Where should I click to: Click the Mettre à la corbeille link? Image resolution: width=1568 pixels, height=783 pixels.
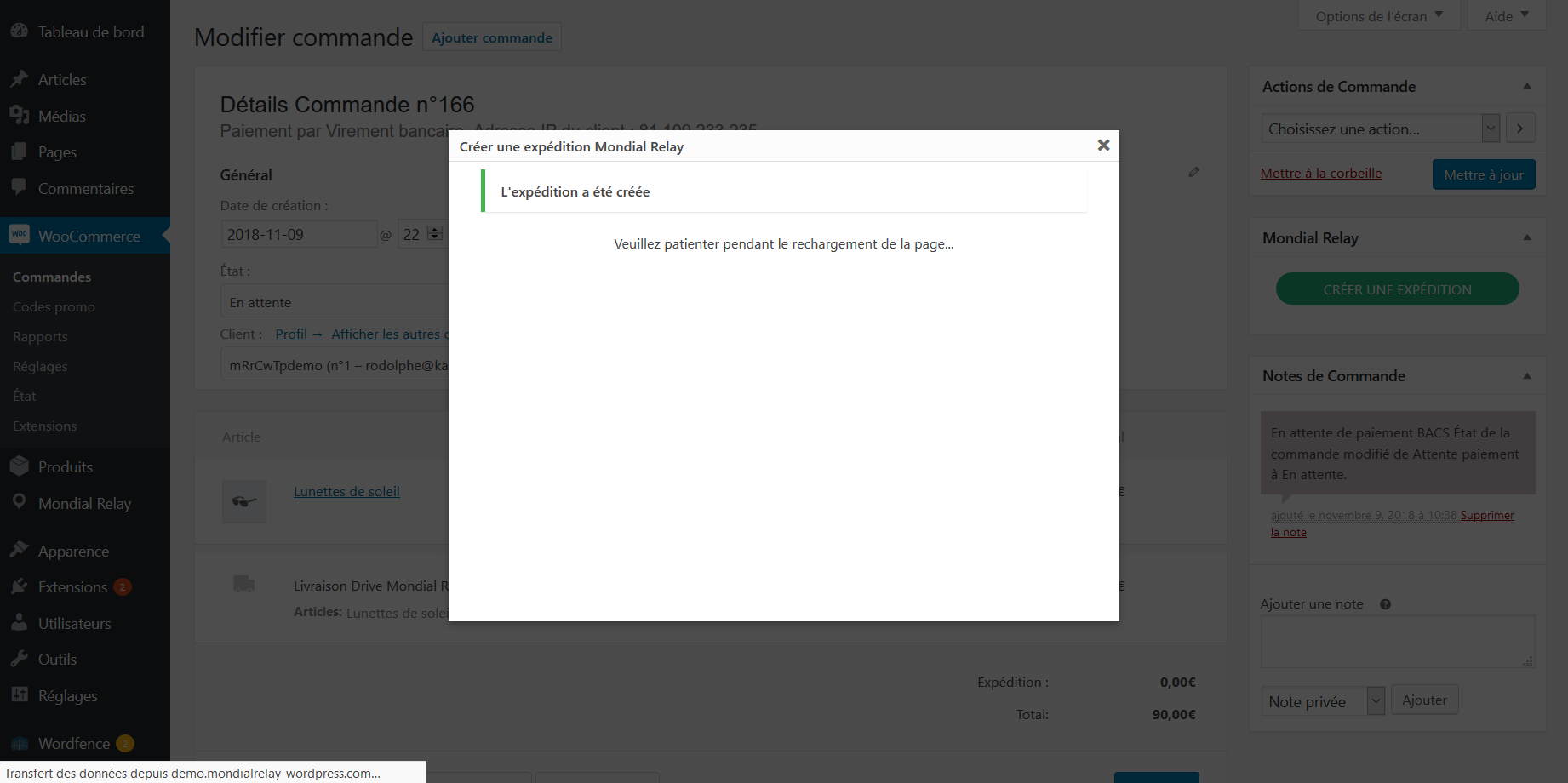(1320, 173)
